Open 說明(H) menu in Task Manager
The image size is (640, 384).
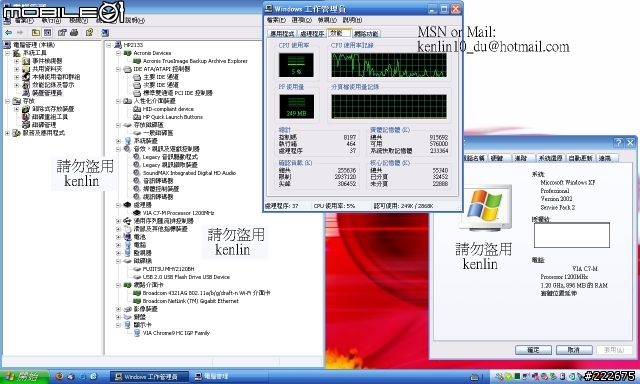[x=352, y=20]
